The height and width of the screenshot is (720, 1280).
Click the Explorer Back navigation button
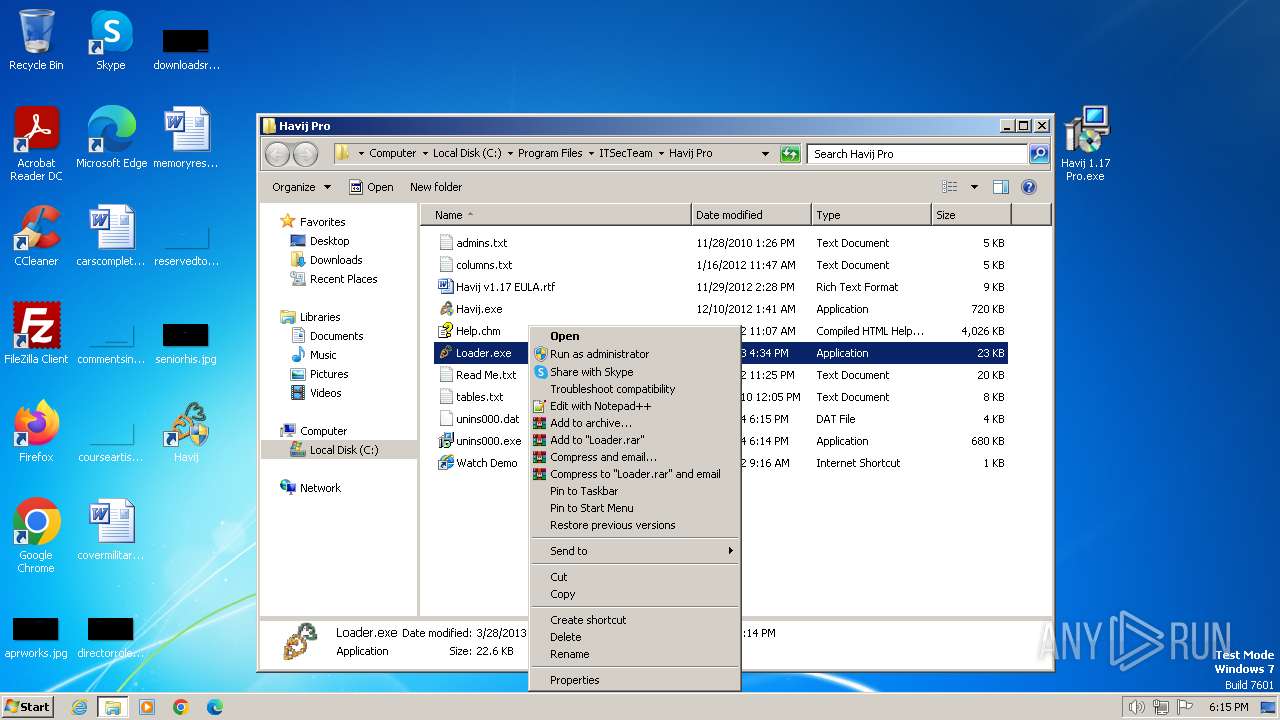(x=277, y=154)
